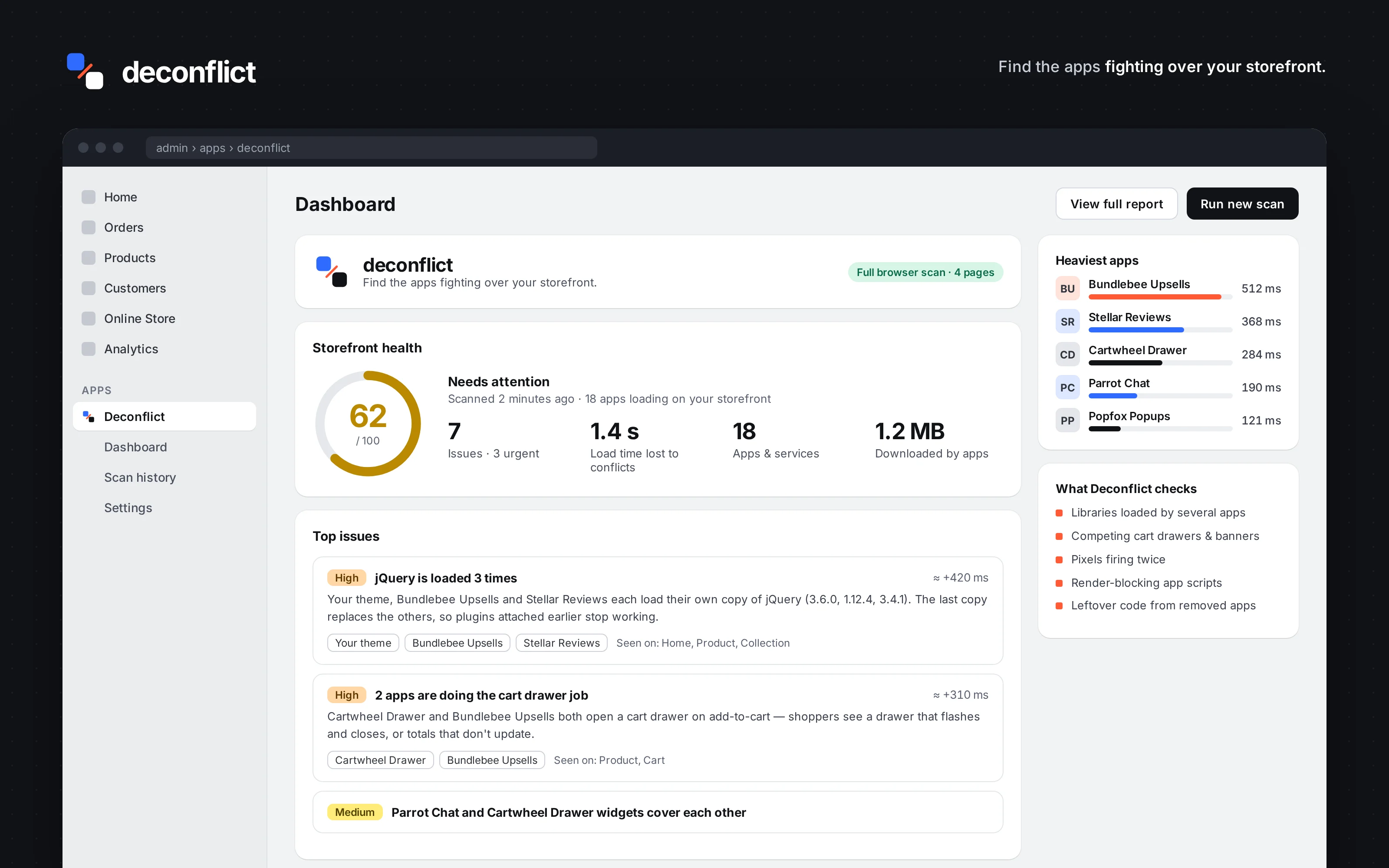Click the Online Store sidebar icon
This screenshot has width=1389, height=868.
click(x=89, y=319)
